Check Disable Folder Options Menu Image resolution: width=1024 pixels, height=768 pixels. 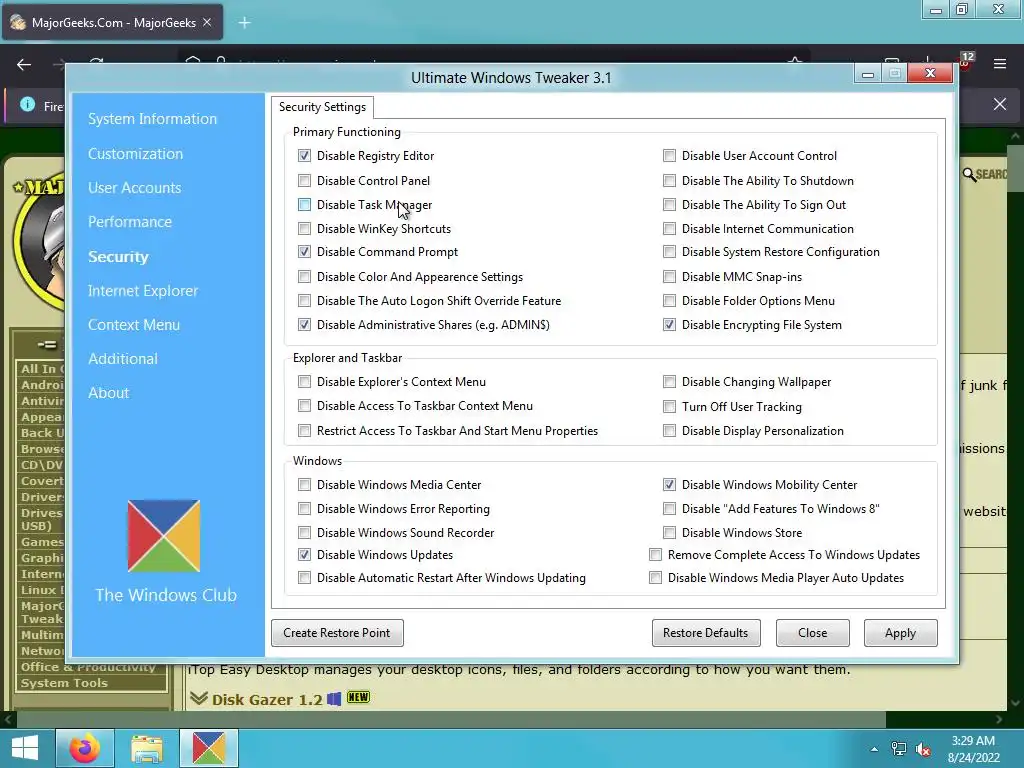[x=669, y=300]
